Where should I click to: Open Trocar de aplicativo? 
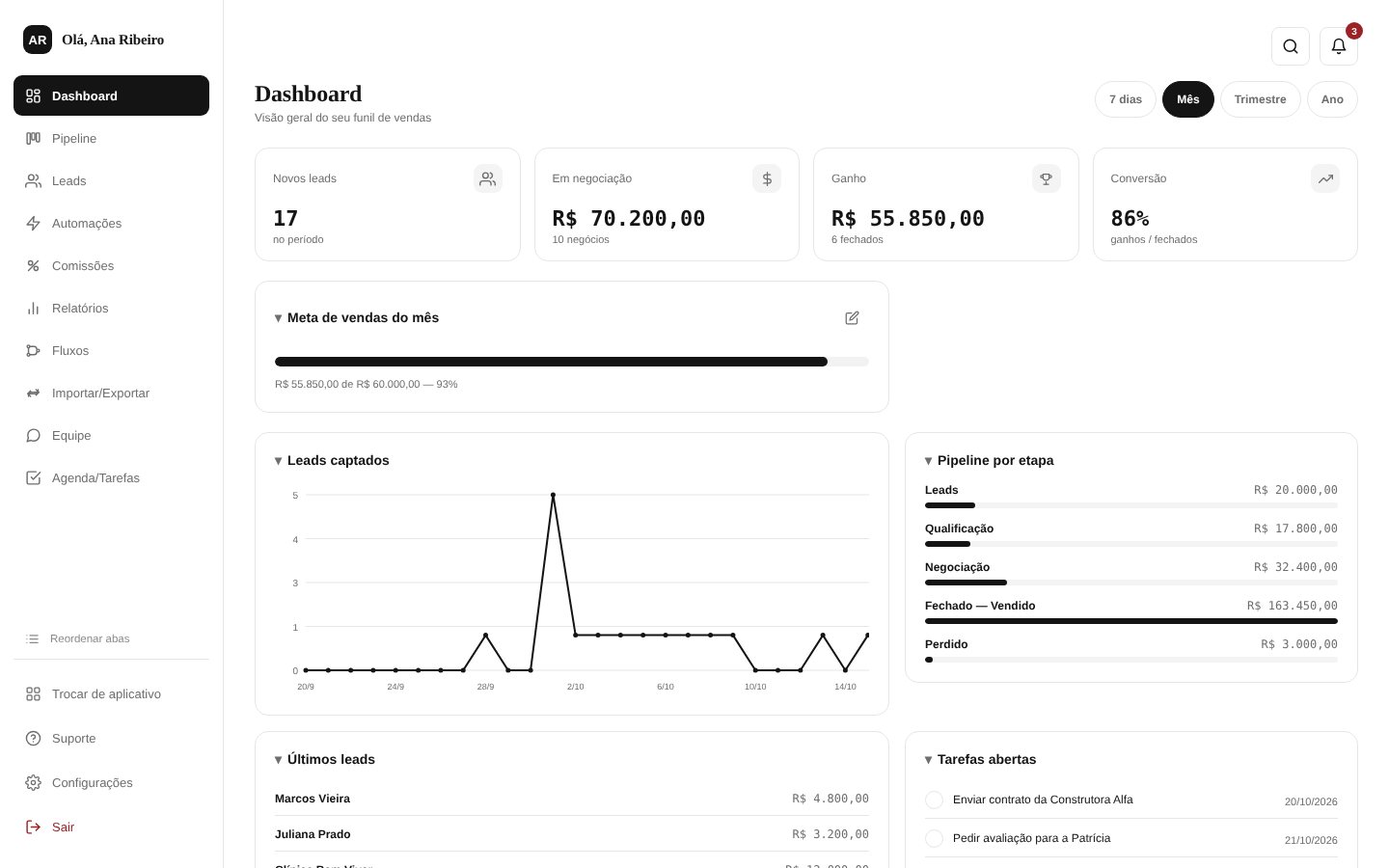pyautogui.click(x=111, y=693)
